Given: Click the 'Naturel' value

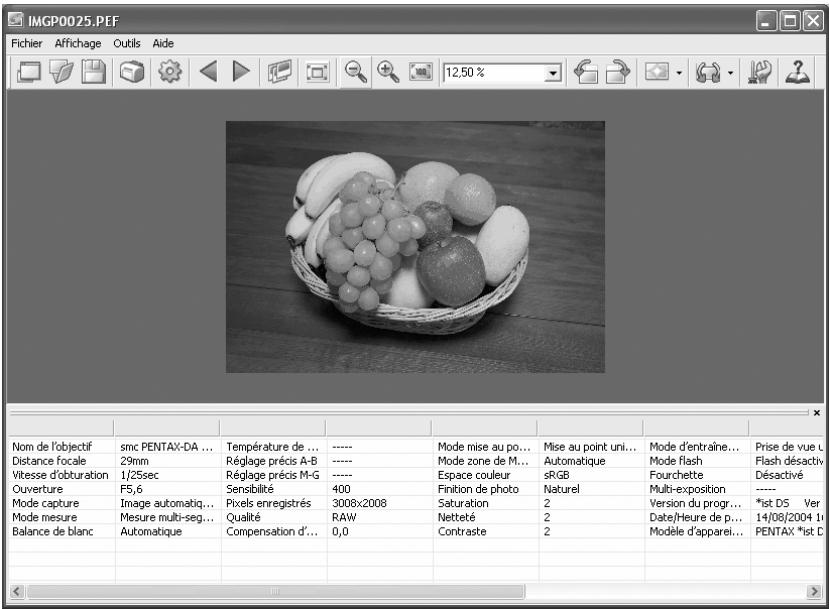Looking at the screenshot, I should 561,489.
